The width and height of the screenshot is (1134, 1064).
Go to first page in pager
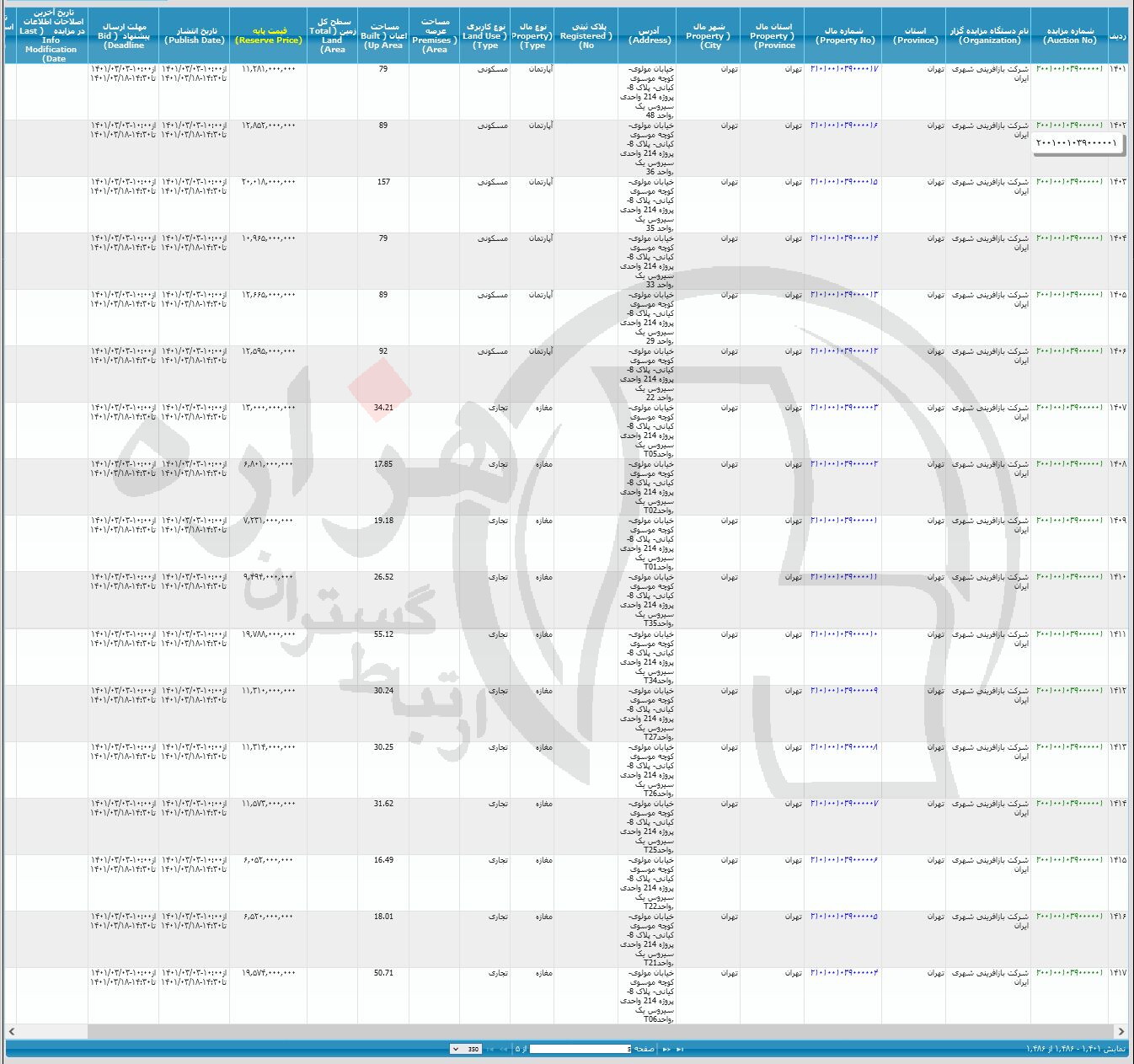pyautogui.click(x=680, y=1049)
